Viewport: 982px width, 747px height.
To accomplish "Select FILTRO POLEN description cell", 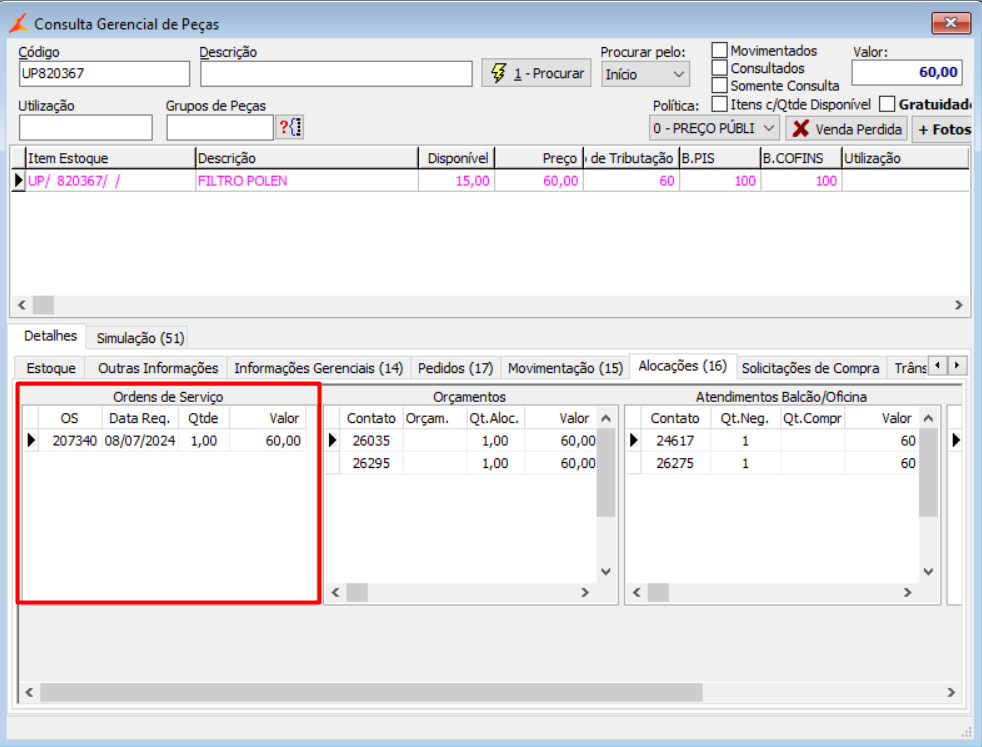I will point(307,181).
